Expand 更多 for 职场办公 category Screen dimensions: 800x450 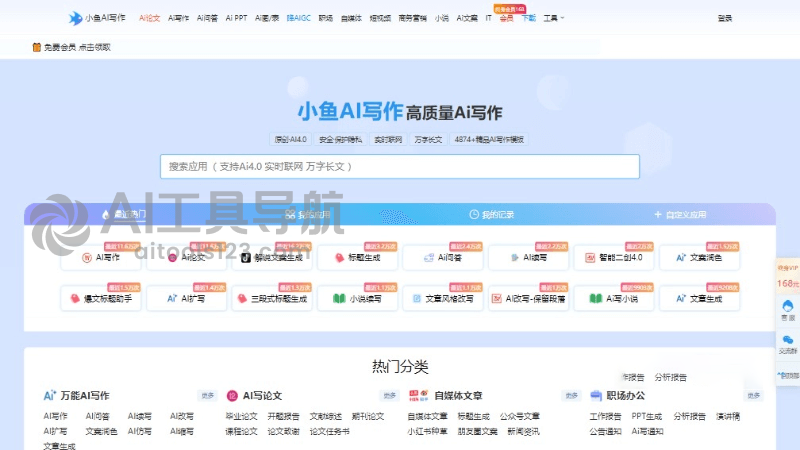point(754,395)
